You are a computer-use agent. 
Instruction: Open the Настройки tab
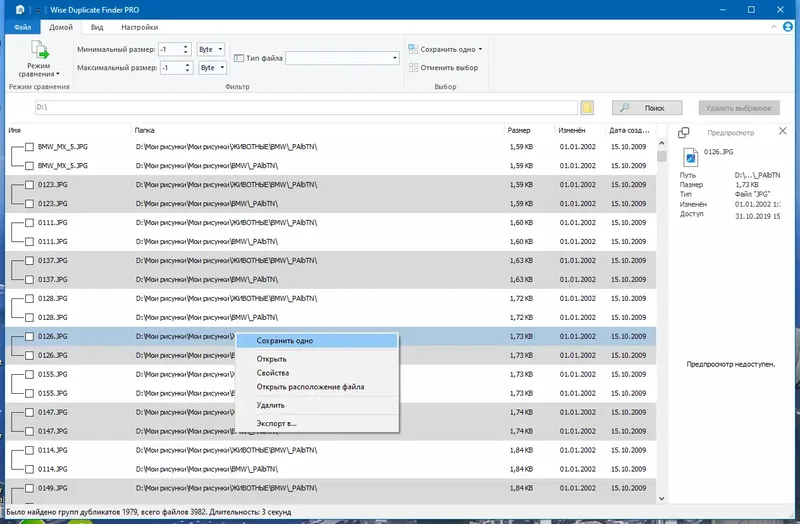coord(139,27)
